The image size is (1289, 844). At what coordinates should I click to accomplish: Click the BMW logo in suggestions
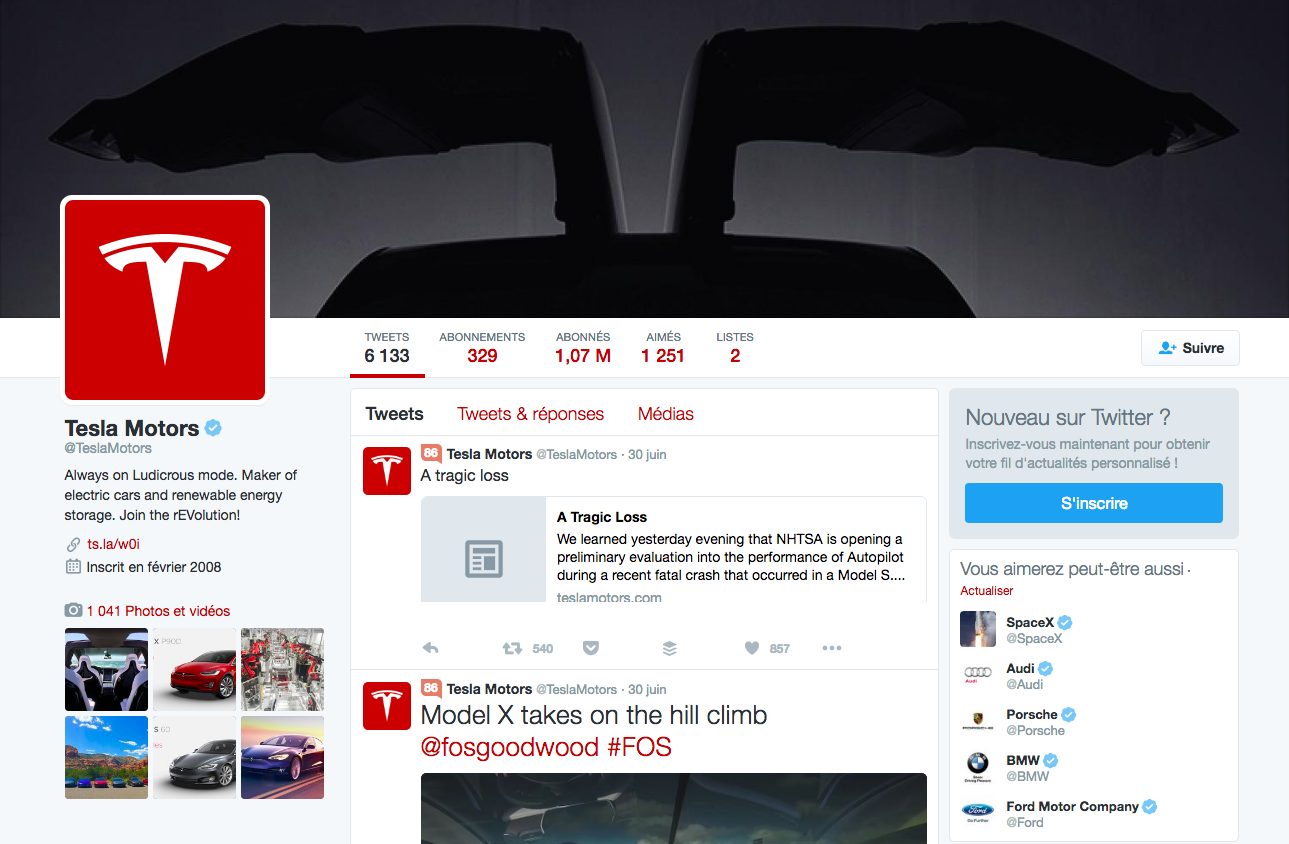(977, 767)
